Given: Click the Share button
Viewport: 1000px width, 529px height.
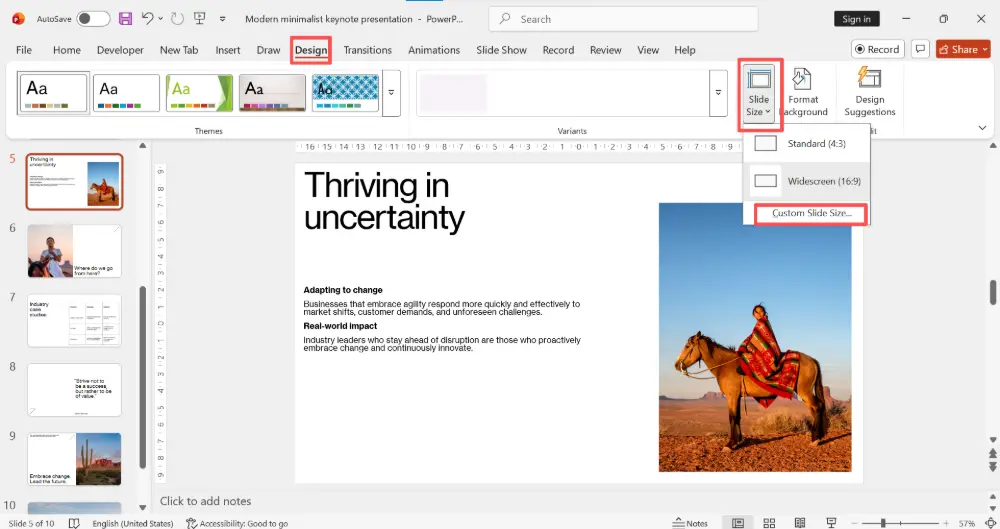Looking at the screenshot, I should point(964,49).
